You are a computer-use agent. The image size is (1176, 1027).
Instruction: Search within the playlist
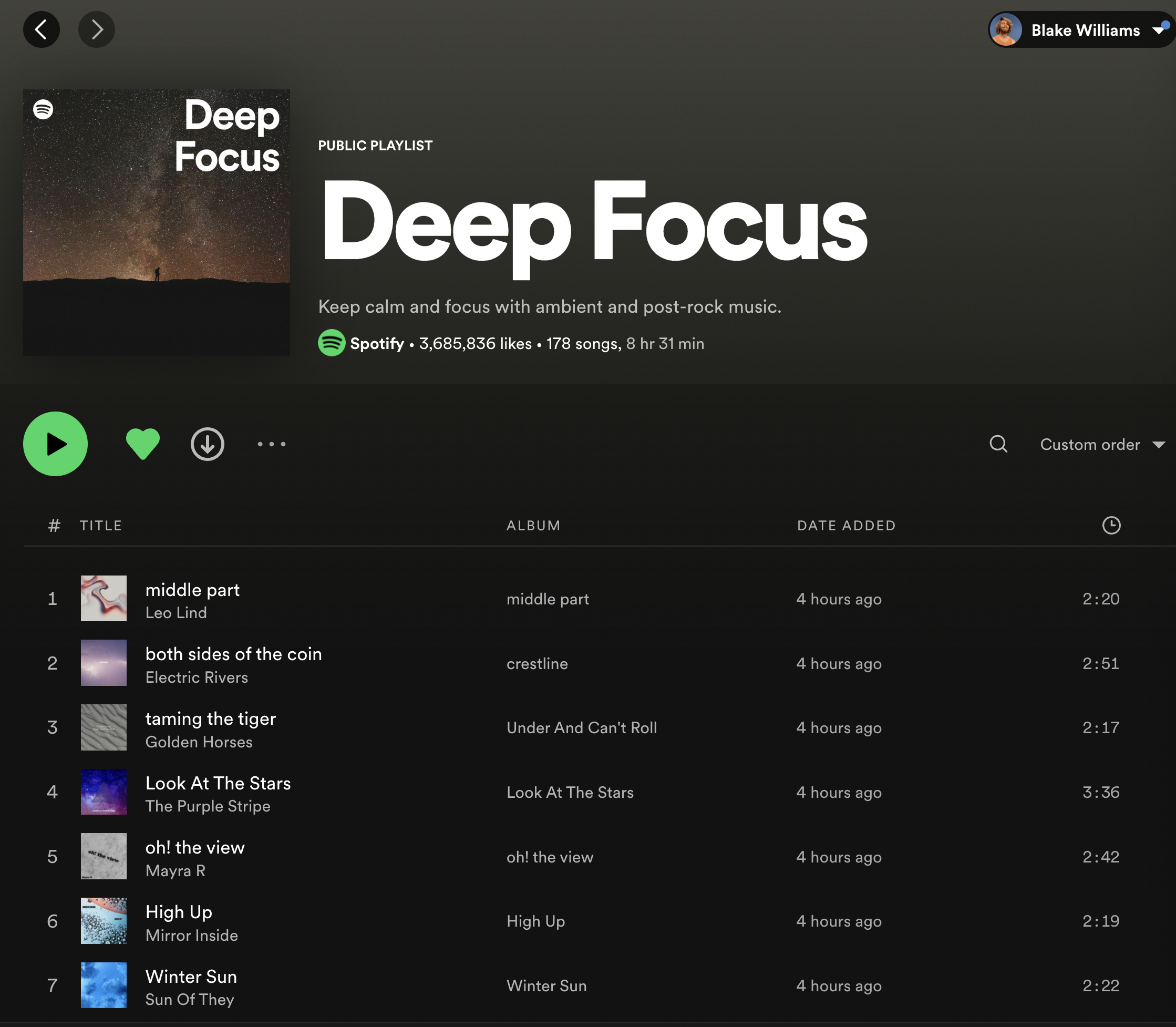coord(998,444)
